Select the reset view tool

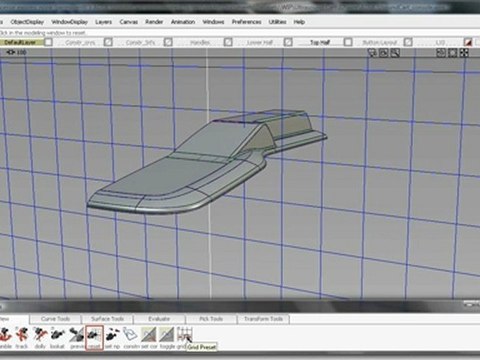94,338
